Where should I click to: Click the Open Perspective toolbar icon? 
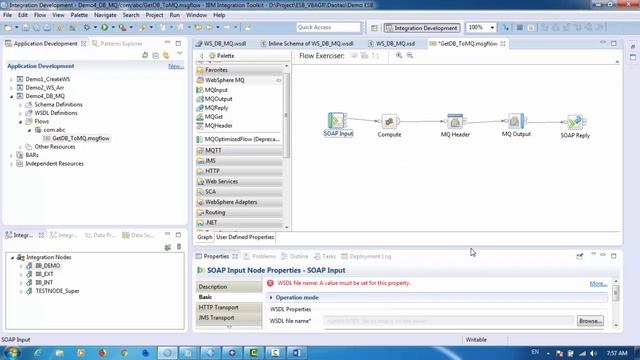pos(374,28)
